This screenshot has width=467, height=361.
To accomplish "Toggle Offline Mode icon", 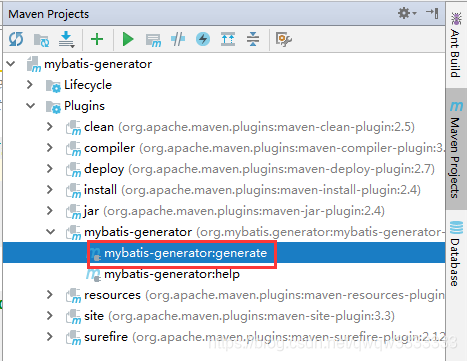I will pos(178,39).
